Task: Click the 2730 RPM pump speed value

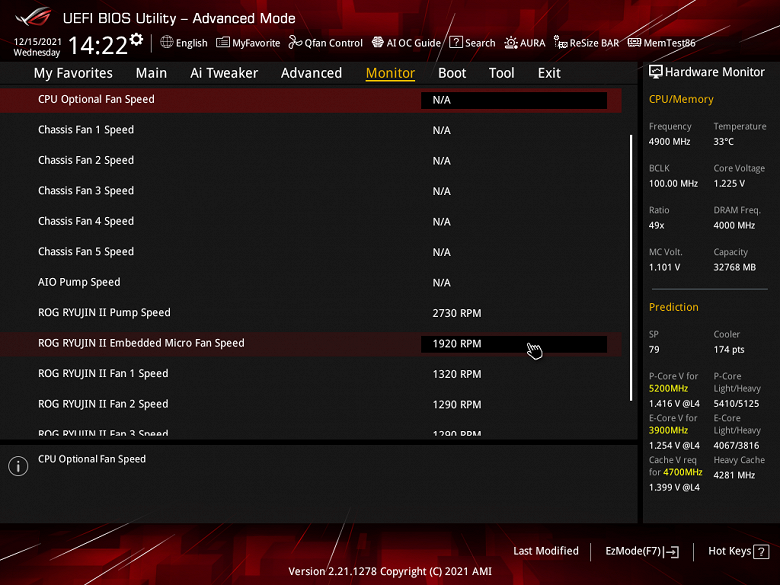Action: (x=457, y=313)
